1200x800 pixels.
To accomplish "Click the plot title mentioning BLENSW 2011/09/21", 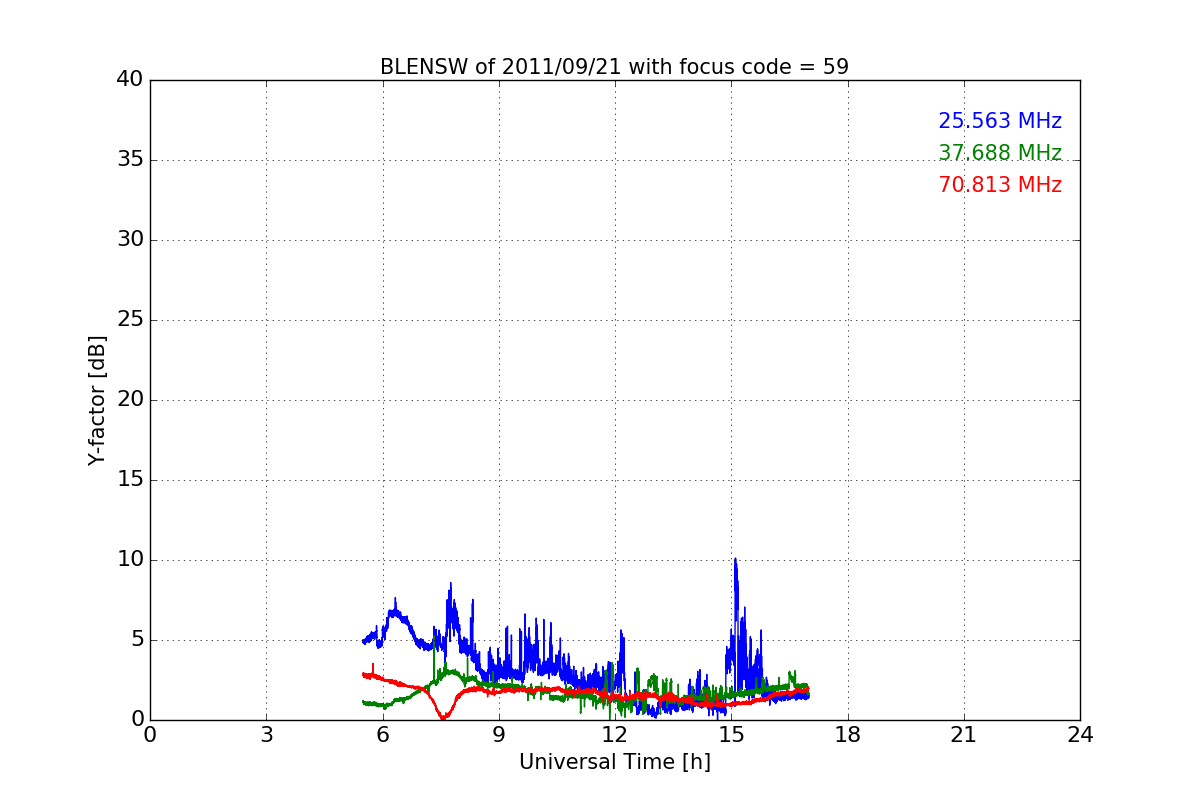I will click(x=614, y=67).
